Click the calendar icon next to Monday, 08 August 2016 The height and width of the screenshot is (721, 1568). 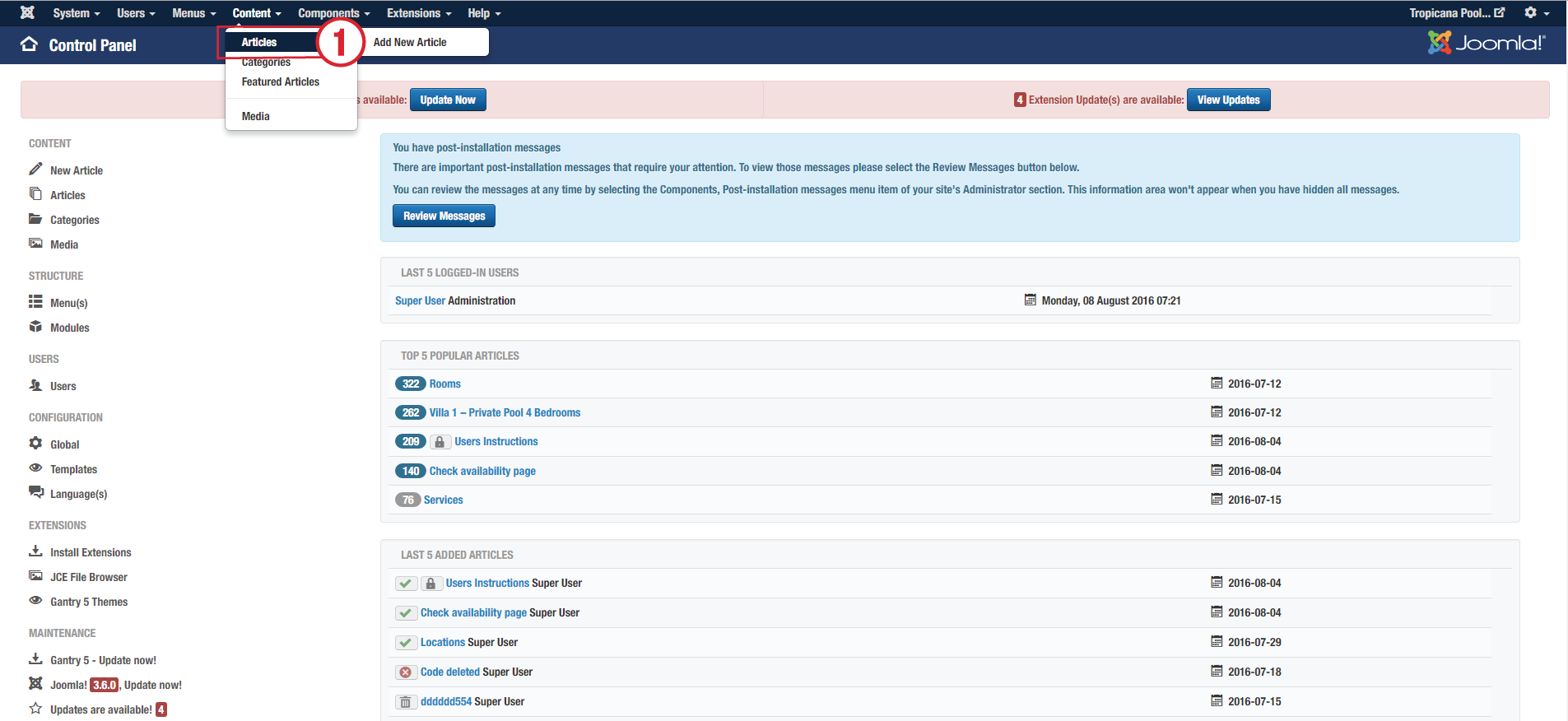pyautogui.click(x=1030, y=300)
